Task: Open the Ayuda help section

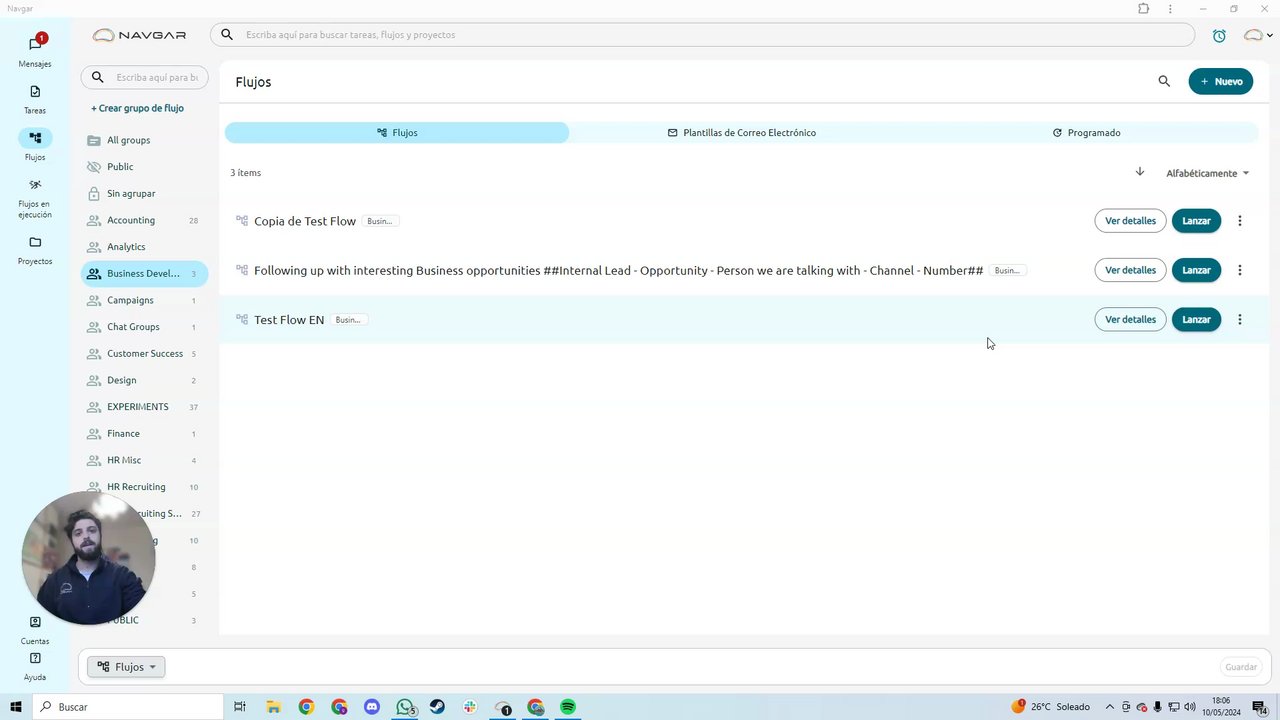Action: pyautogui.click(x=35, y=666)
